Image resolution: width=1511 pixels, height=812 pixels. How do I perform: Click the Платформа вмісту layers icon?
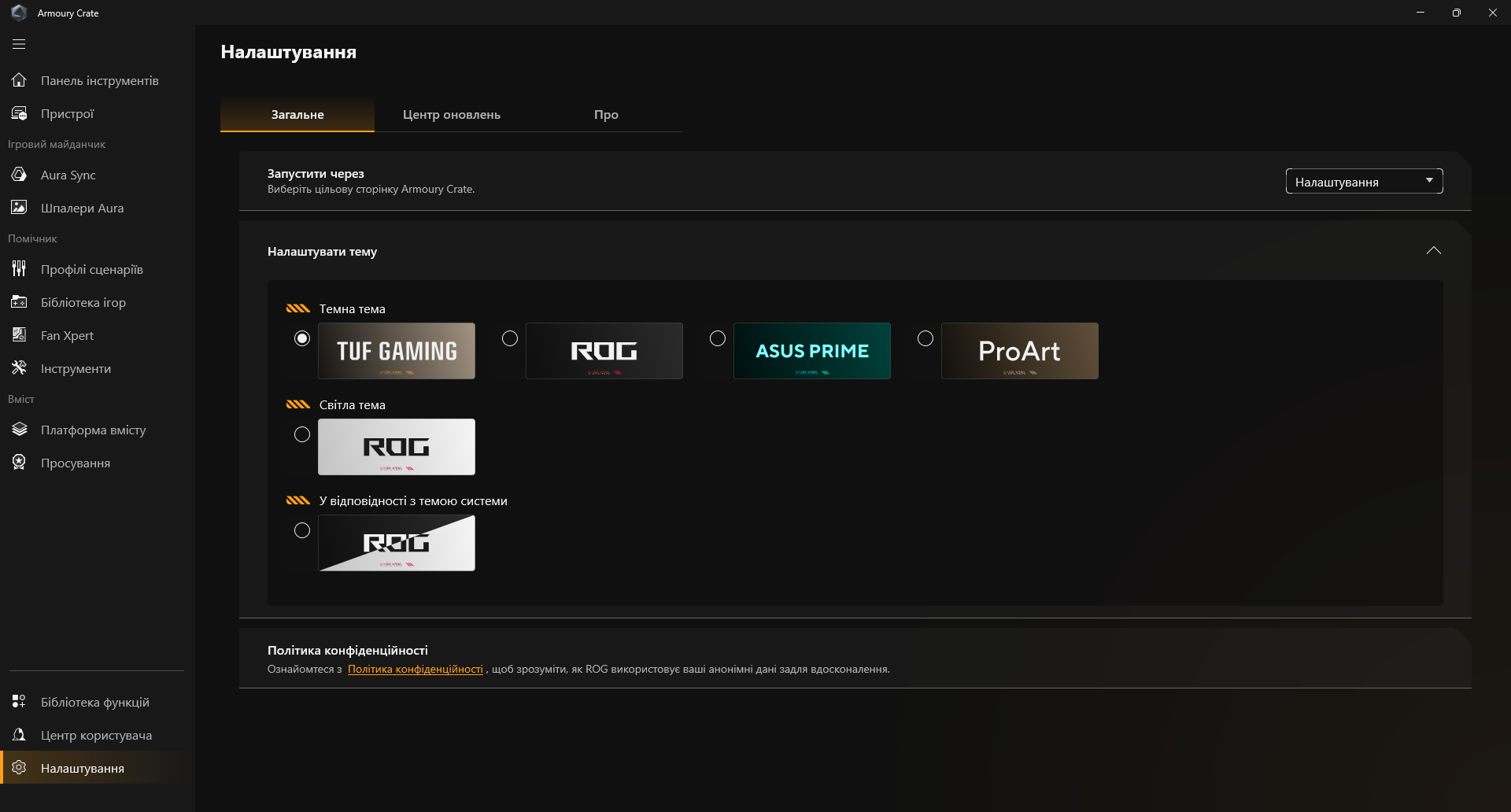coord(19,430)
